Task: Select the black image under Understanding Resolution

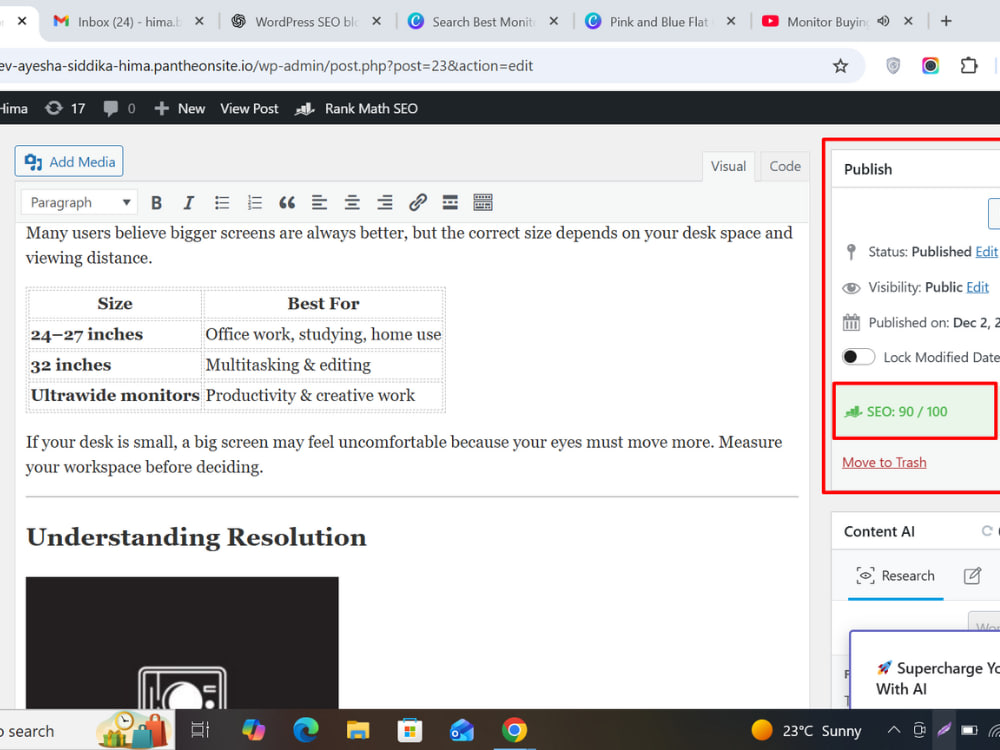Action: pos(182,643)
